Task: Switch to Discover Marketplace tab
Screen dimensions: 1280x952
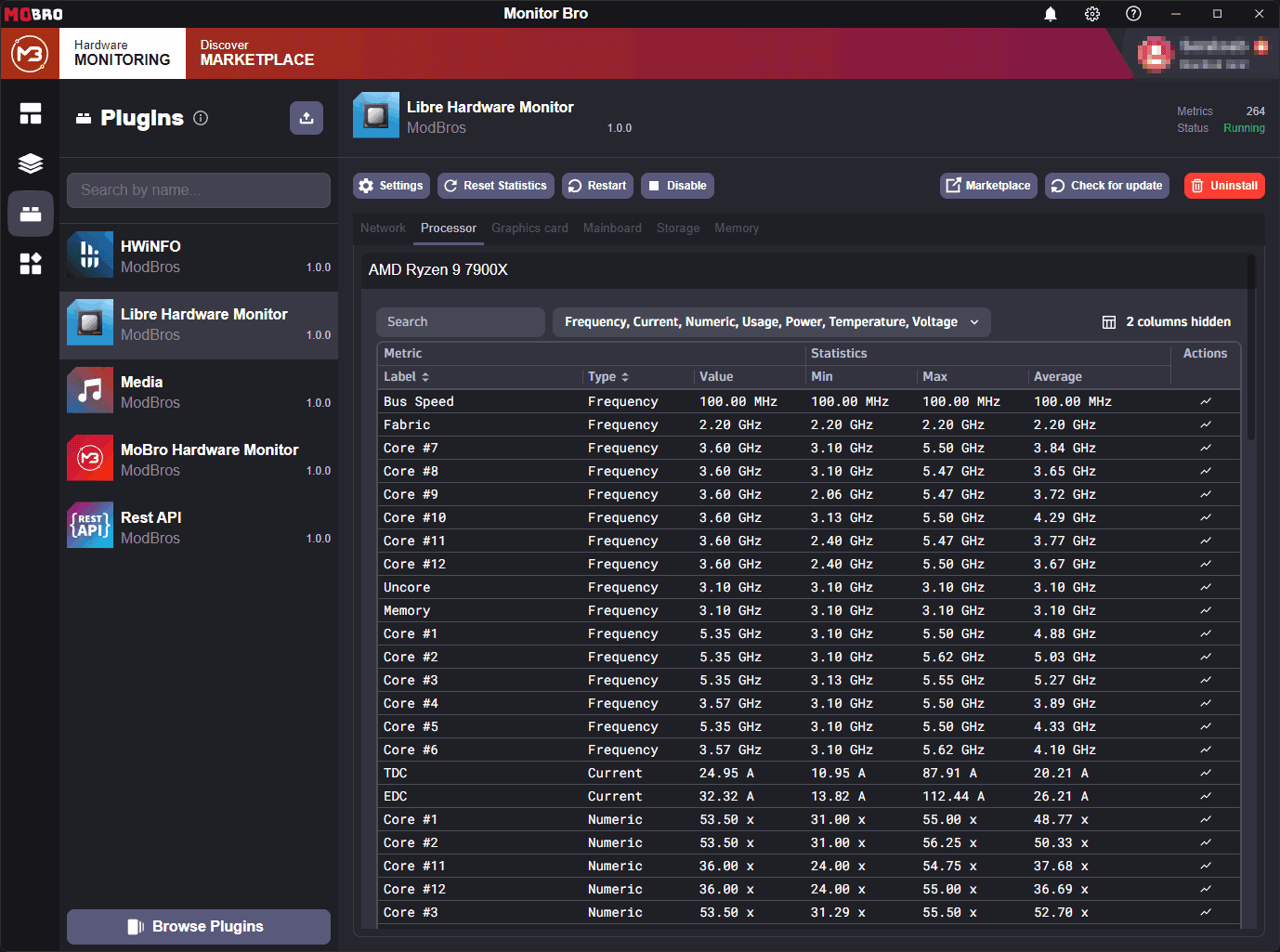Action: (257, 53)
